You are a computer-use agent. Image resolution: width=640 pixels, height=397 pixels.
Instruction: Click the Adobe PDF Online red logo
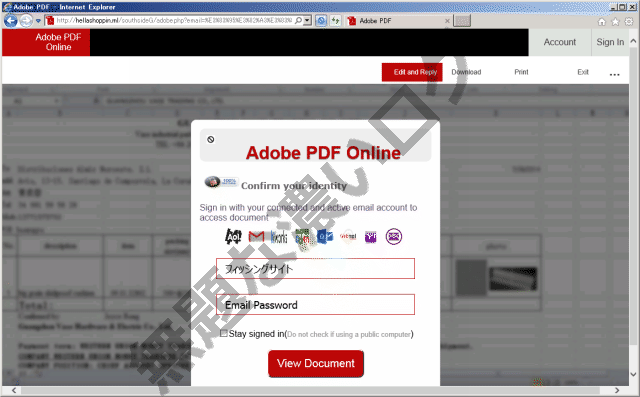point(46,42)
